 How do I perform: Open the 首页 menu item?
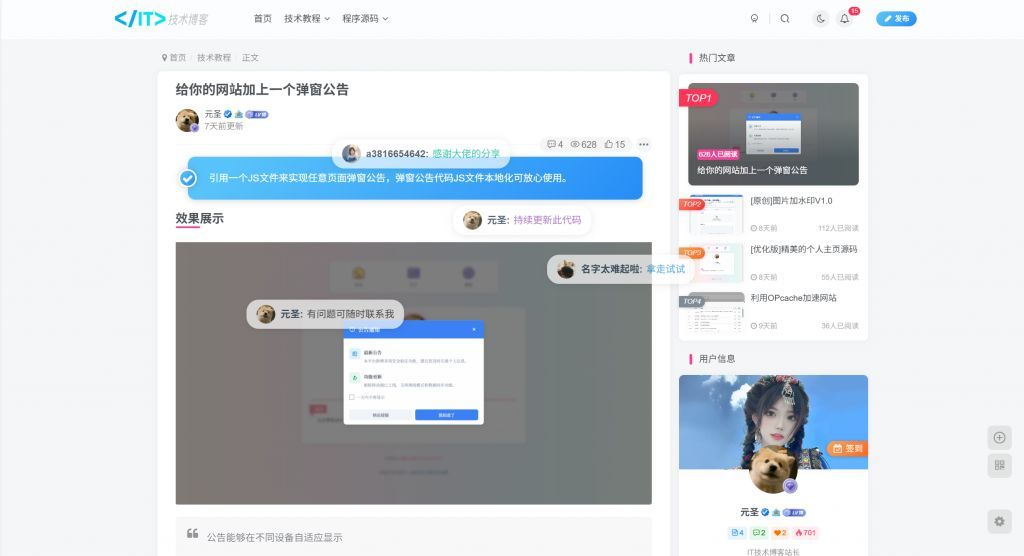[x=263, y=18]
